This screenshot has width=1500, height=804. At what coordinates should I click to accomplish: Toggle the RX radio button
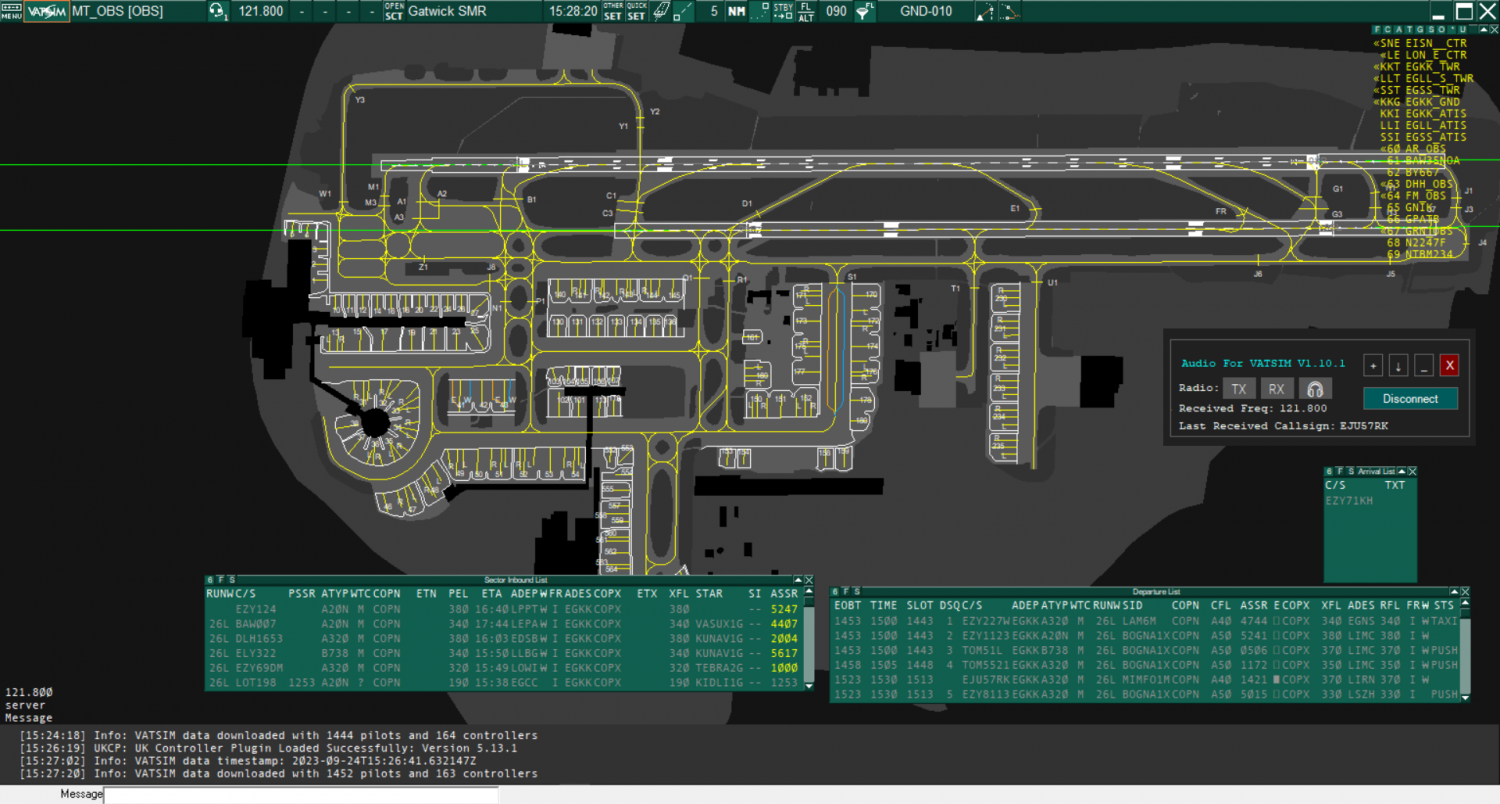pos(1276,389)
